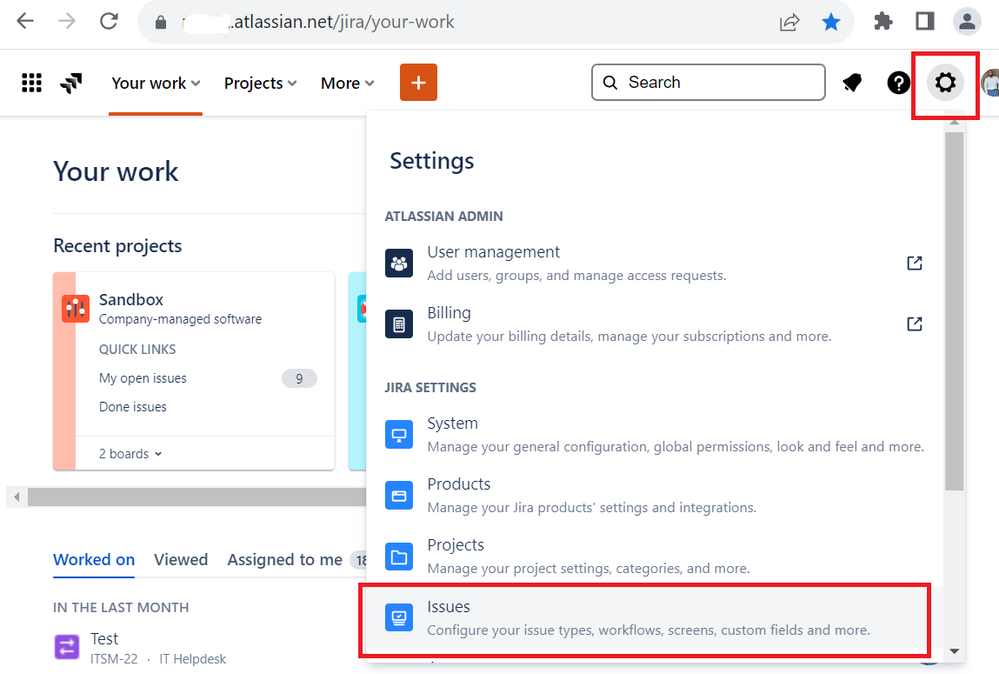Click the Company-managed software text
The height and width of the screenshot is (674, 999).
(180, 319)
